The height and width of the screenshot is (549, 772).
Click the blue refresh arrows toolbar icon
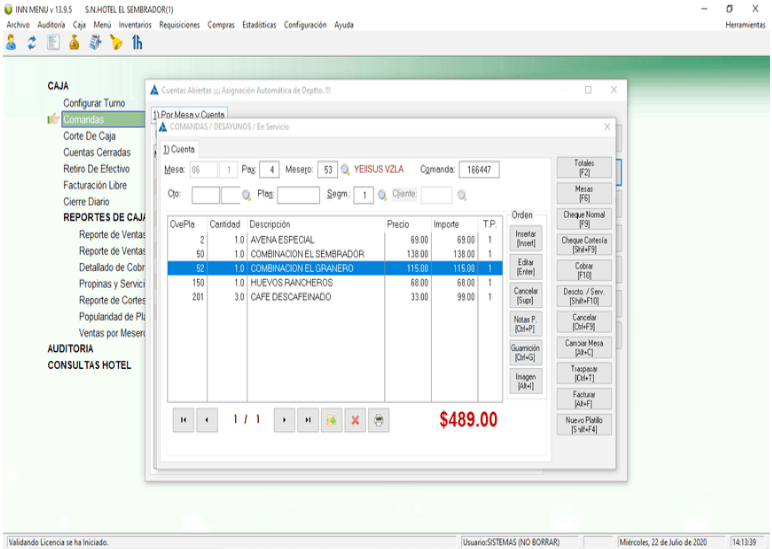pos(32,43)
